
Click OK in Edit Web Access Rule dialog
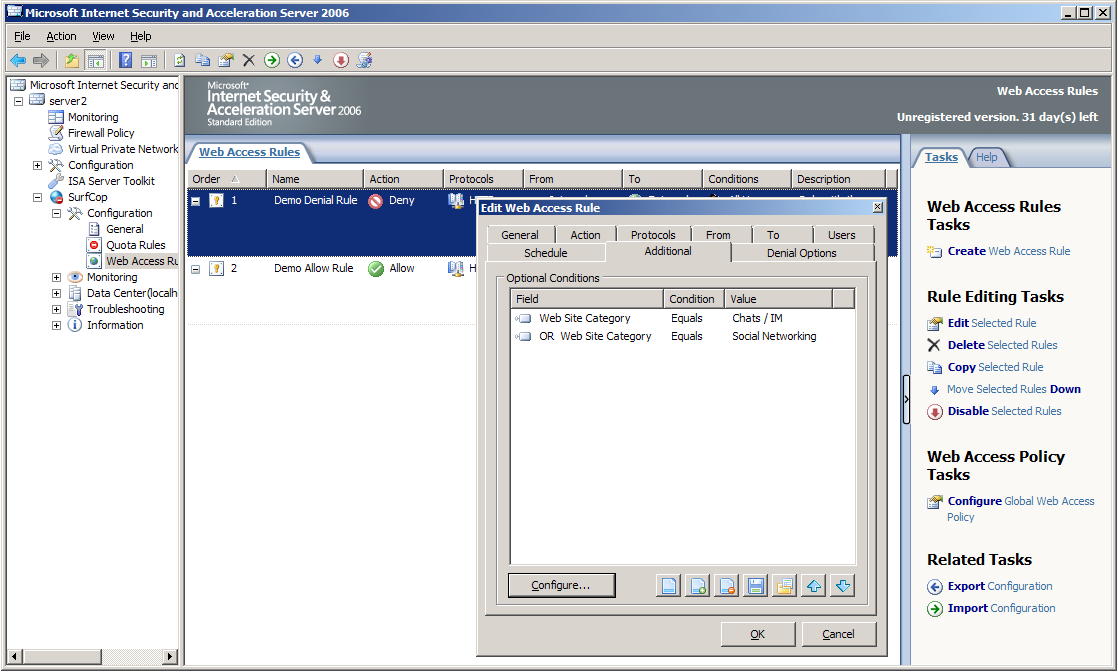757,634
